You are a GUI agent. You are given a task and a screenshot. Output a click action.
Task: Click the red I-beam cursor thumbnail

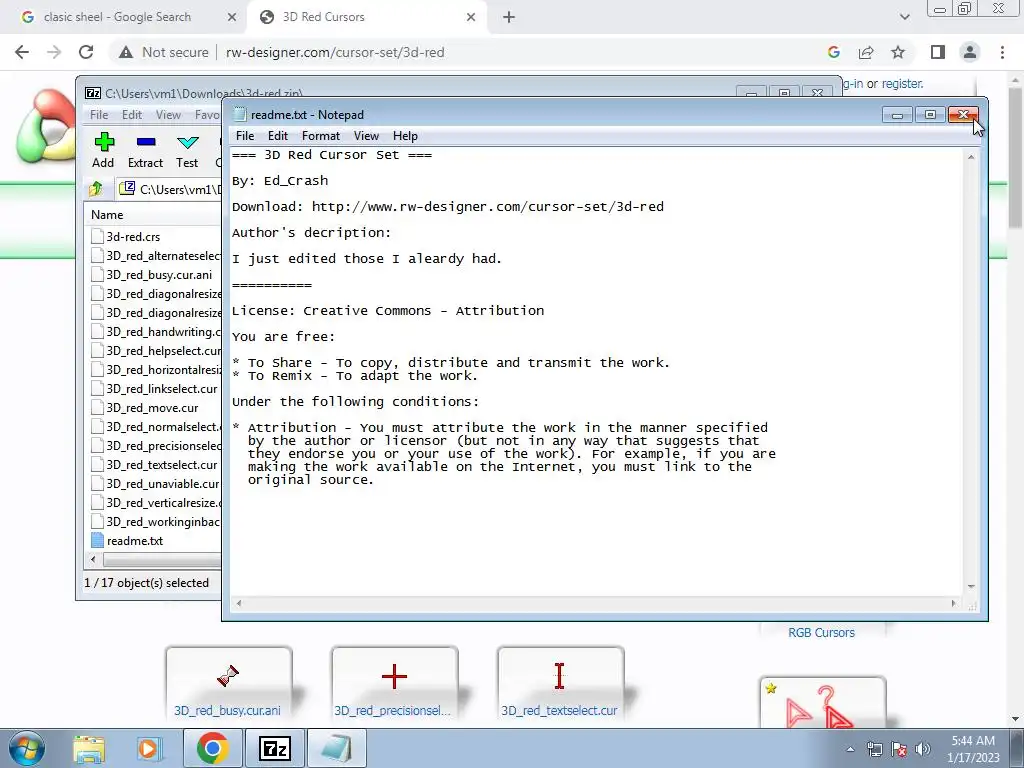click(559, 676)
